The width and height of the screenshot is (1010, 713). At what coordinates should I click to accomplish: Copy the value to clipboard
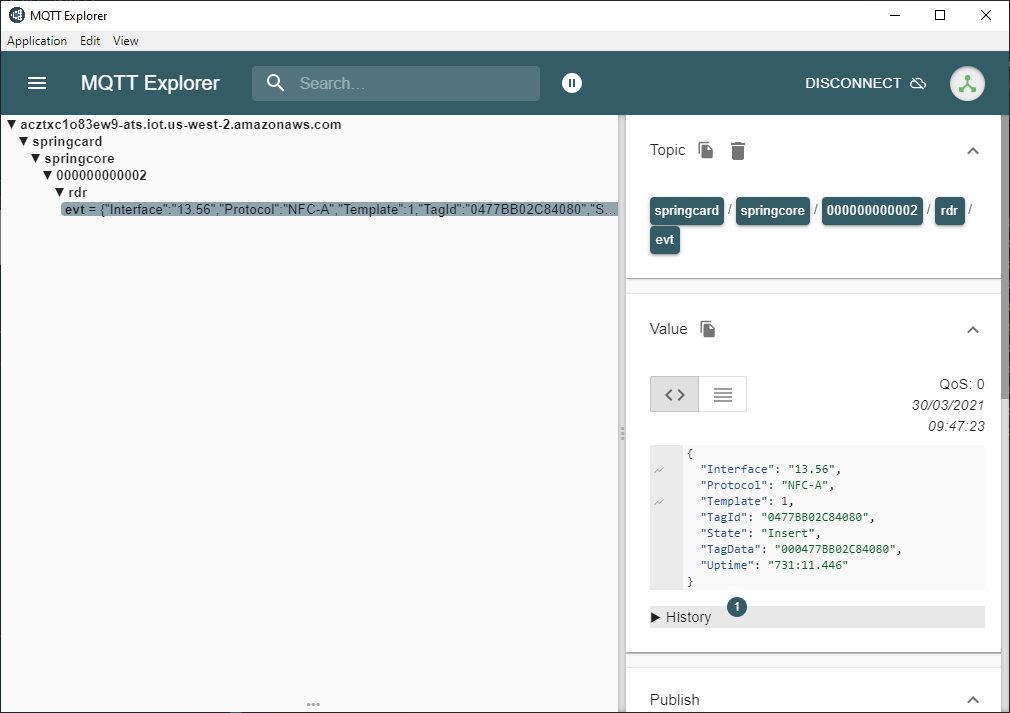pyautogui.click(x=708, y=329)
